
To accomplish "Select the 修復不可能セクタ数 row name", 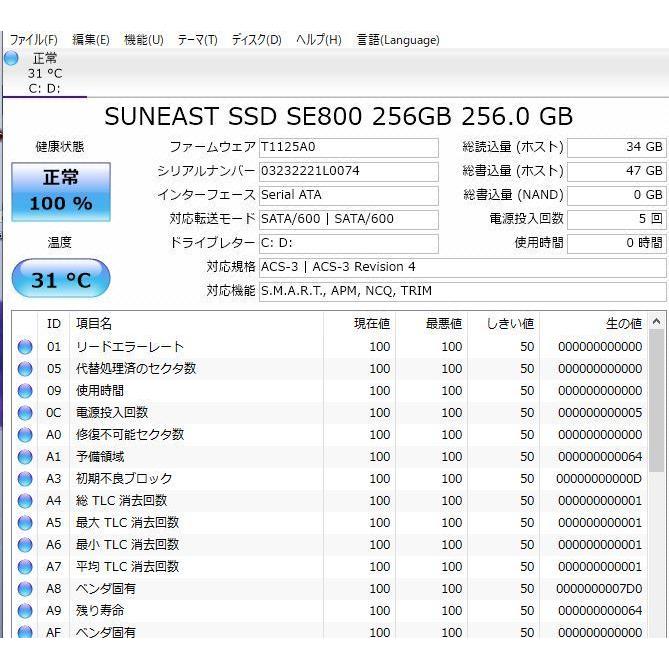I will 130,435.
